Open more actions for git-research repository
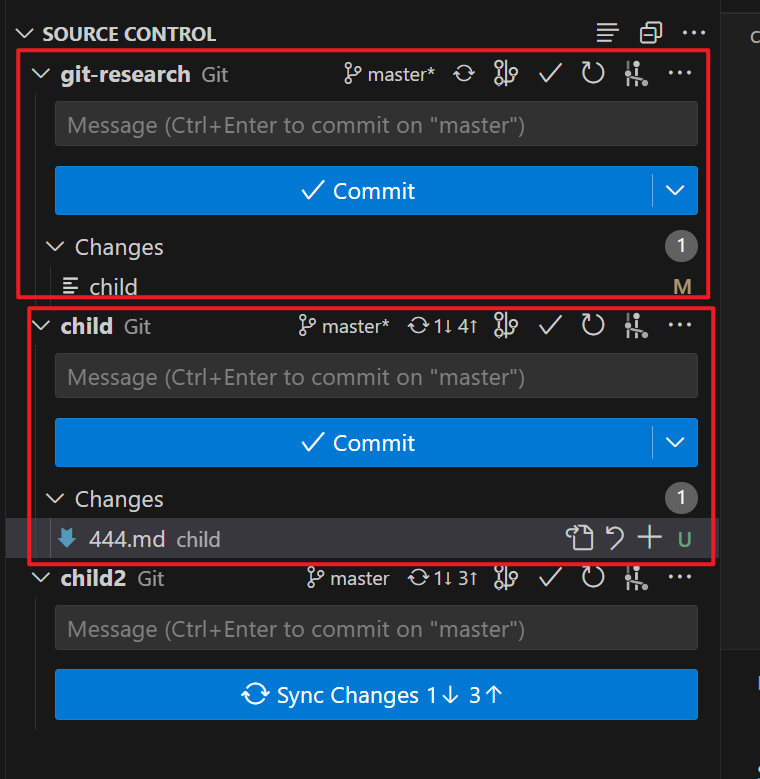Screen dimensions: 760x779 [680, 74]
